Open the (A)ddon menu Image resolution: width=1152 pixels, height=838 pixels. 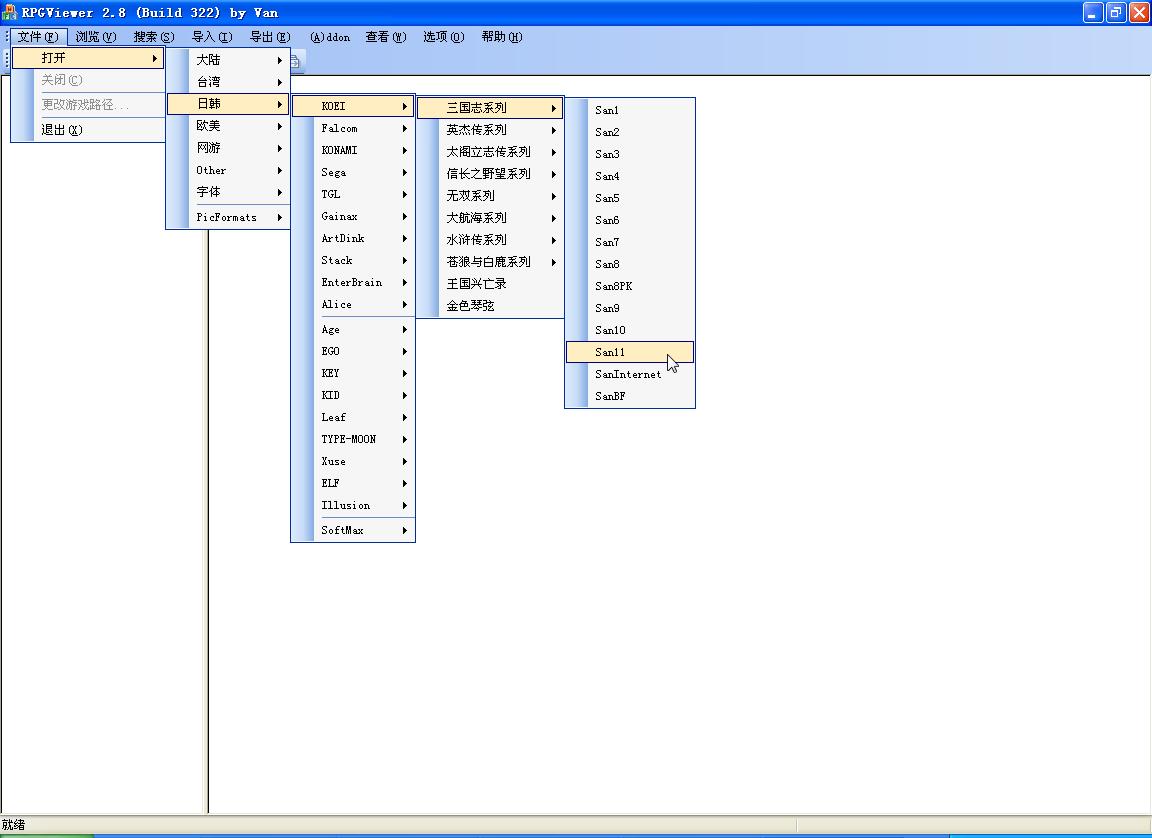click(x=330, y=37)
